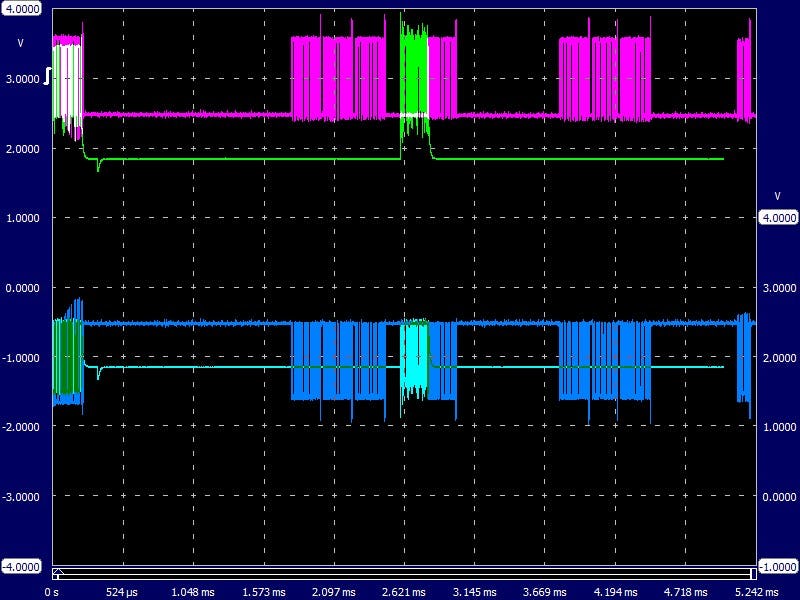Click the horizontal time scrollbar below the graph
This screenshot has width=800, height=600.
[x=400, y=573]
